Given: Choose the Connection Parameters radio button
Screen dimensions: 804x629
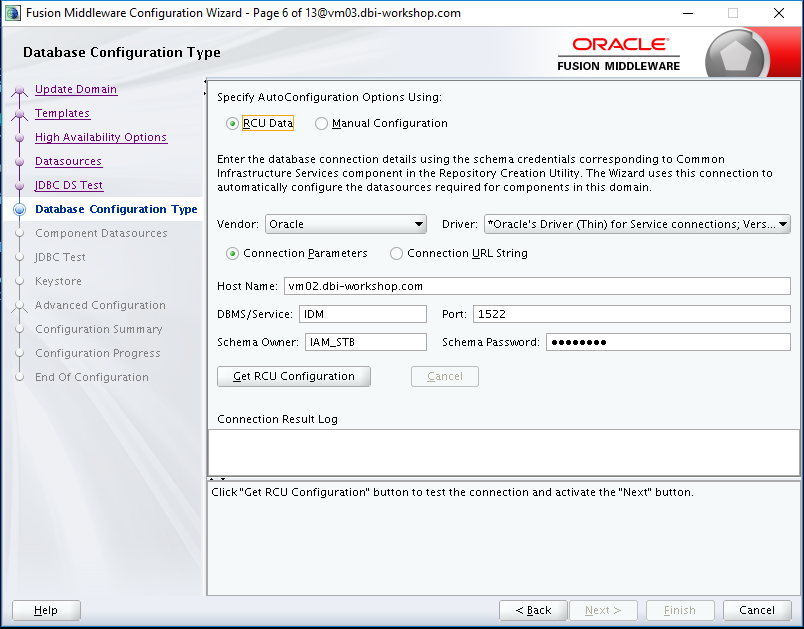Looking at the screenshot, I should pos(232,254).
